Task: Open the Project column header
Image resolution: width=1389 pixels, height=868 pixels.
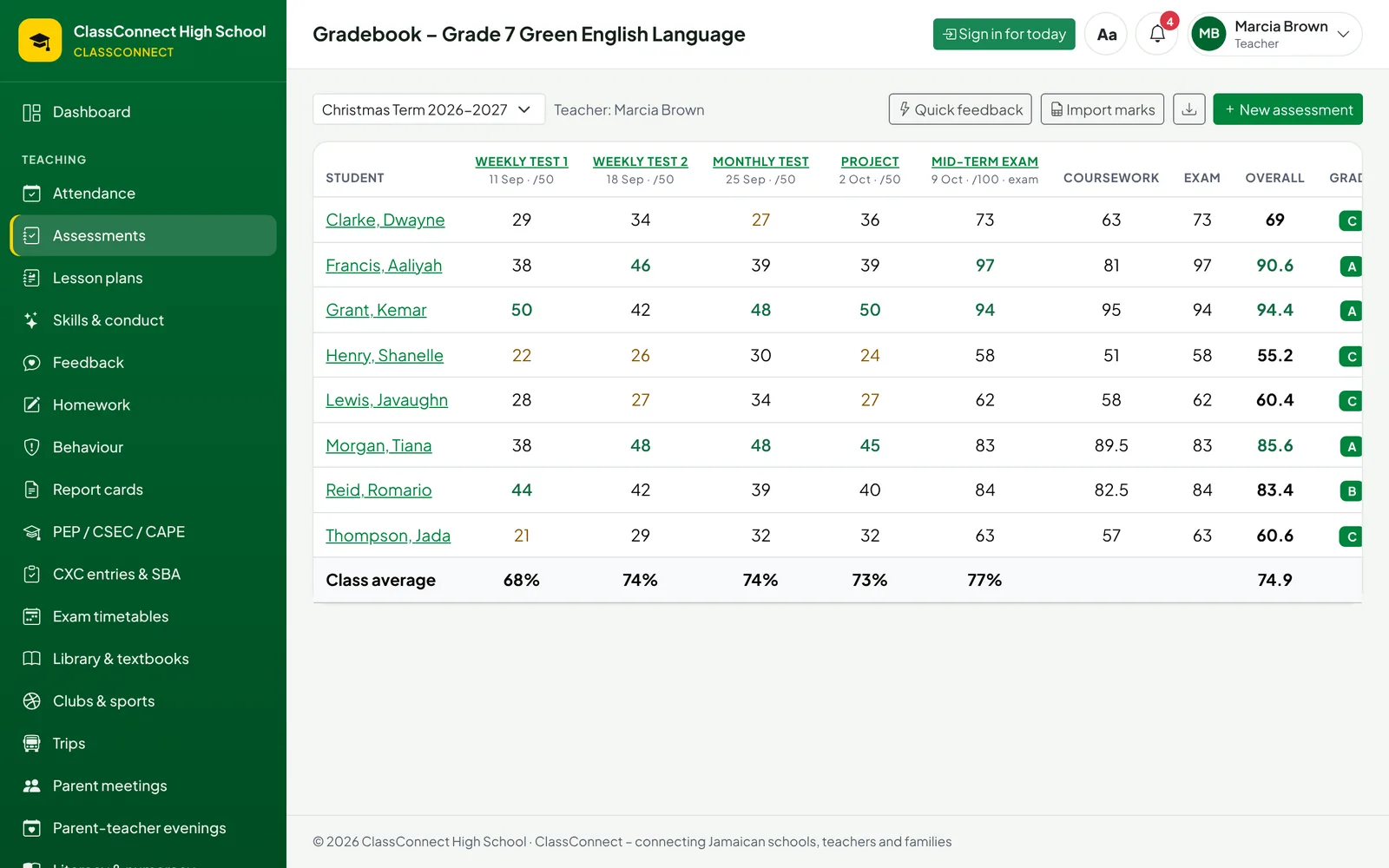Action: click(x=870, y=161)
